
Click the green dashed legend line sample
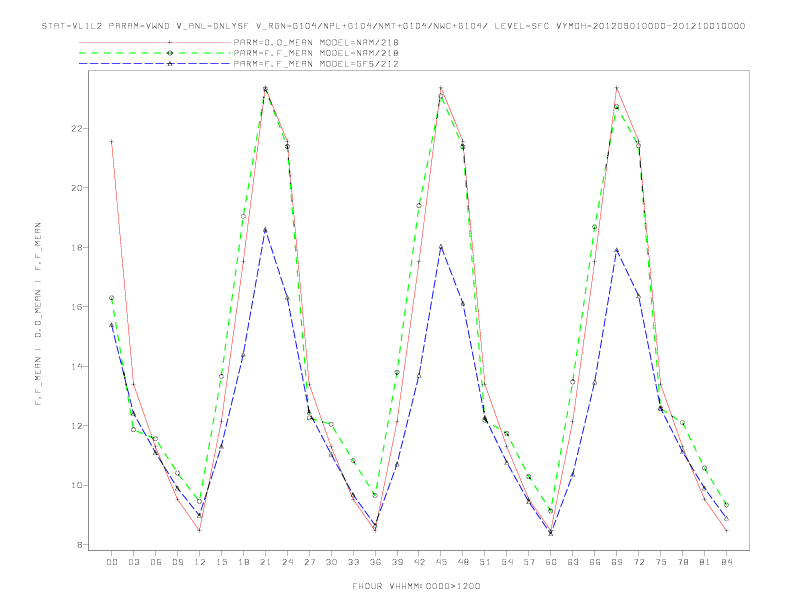coord(155,53)
